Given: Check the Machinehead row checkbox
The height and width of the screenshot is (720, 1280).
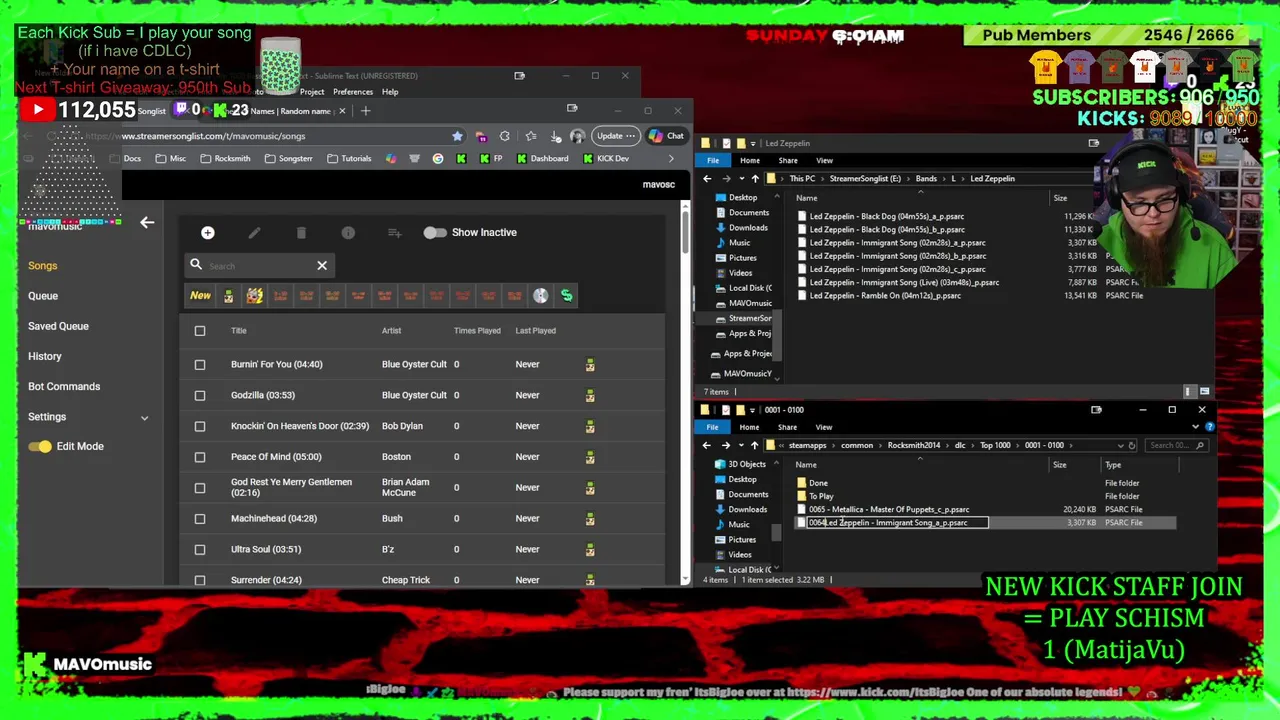Looking at the screenshot, I should pos(200,519).
